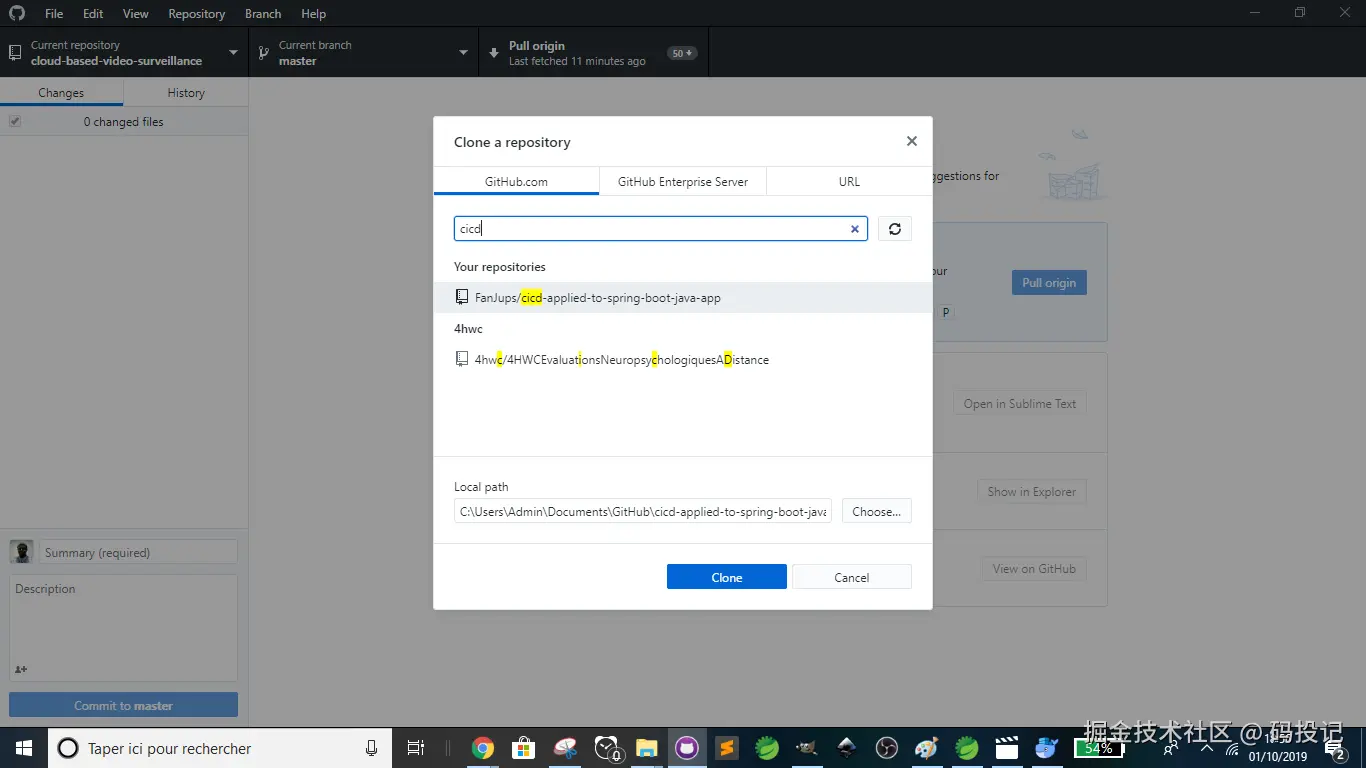Switch to the GitHub.com tab
This screenshot has height=768, width=1366.
(x=516, y=182)
